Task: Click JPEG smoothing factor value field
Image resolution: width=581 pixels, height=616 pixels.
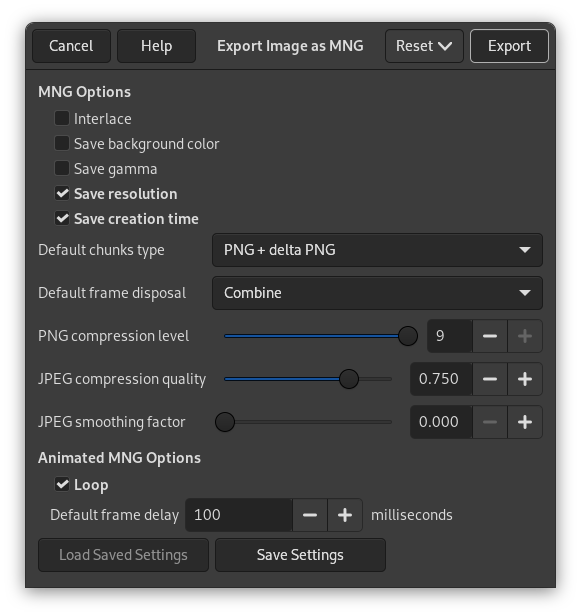Action: click(x=441, y=422)
